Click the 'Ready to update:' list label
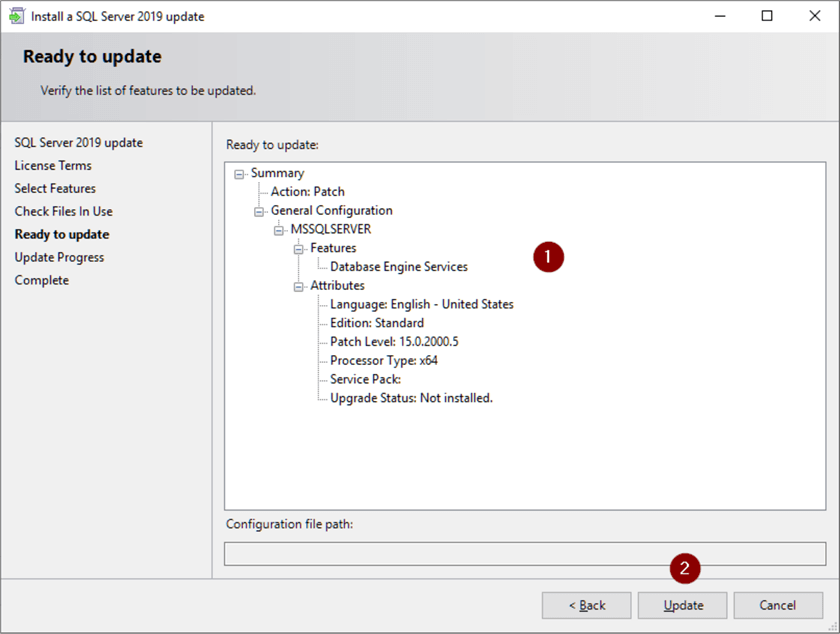 coord(272,145)
